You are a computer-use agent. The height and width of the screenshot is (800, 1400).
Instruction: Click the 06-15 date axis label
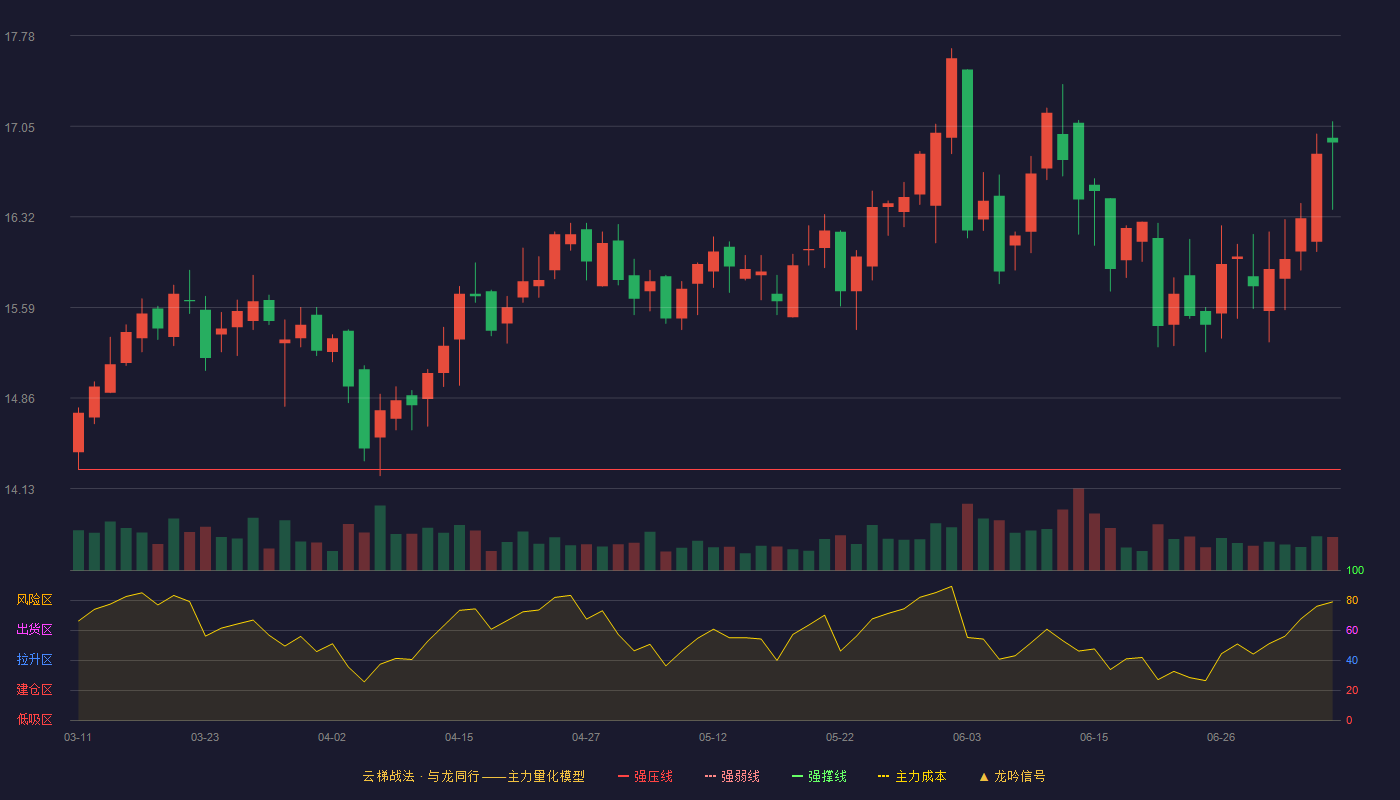(1094, 737)
